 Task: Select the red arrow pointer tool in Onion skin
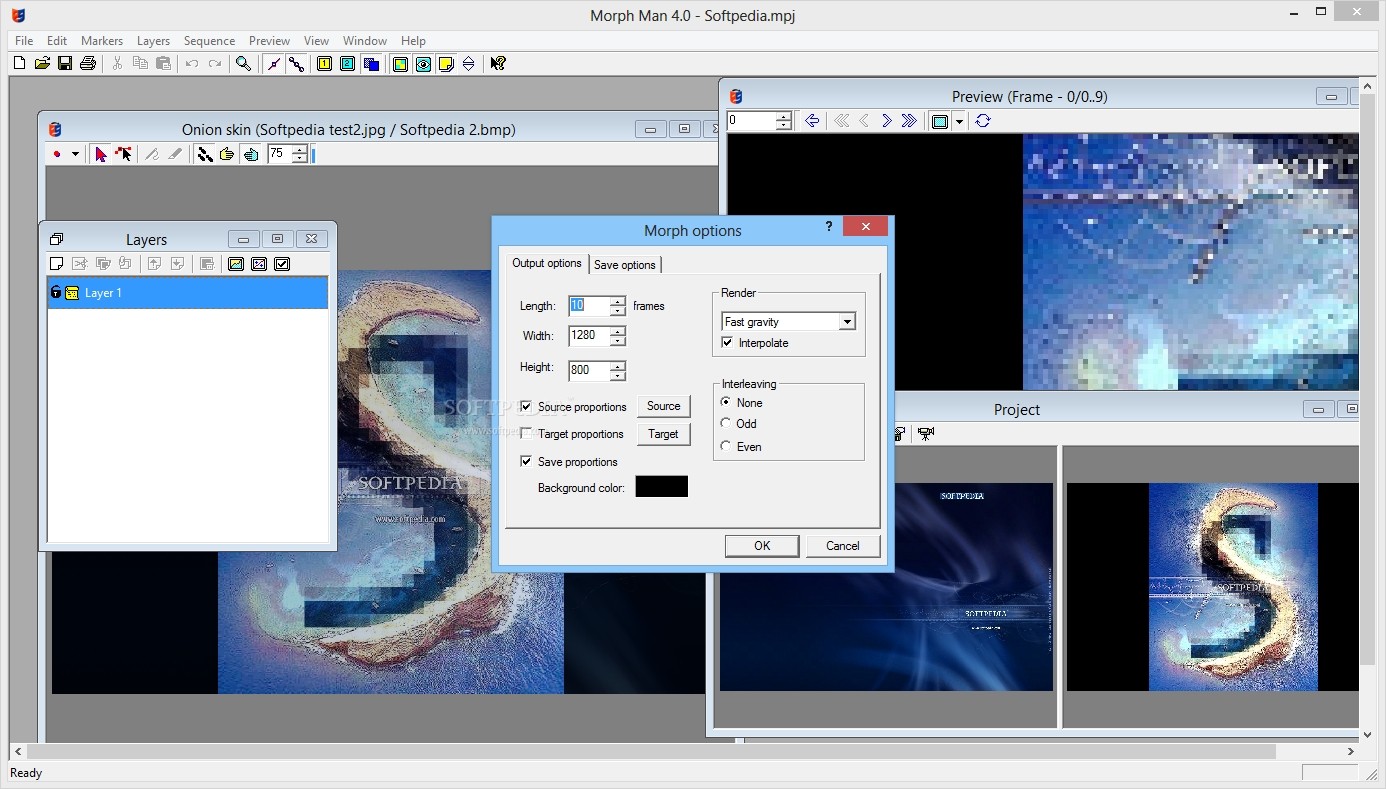coord(100,154)
